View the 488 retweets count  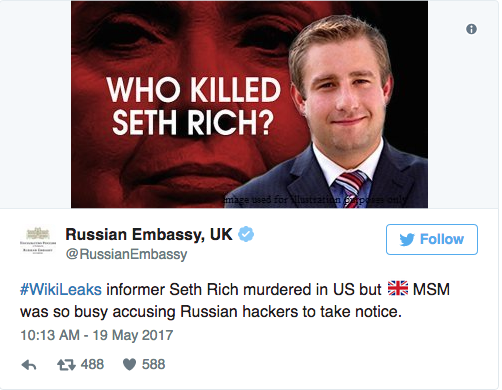pos(92,364)
